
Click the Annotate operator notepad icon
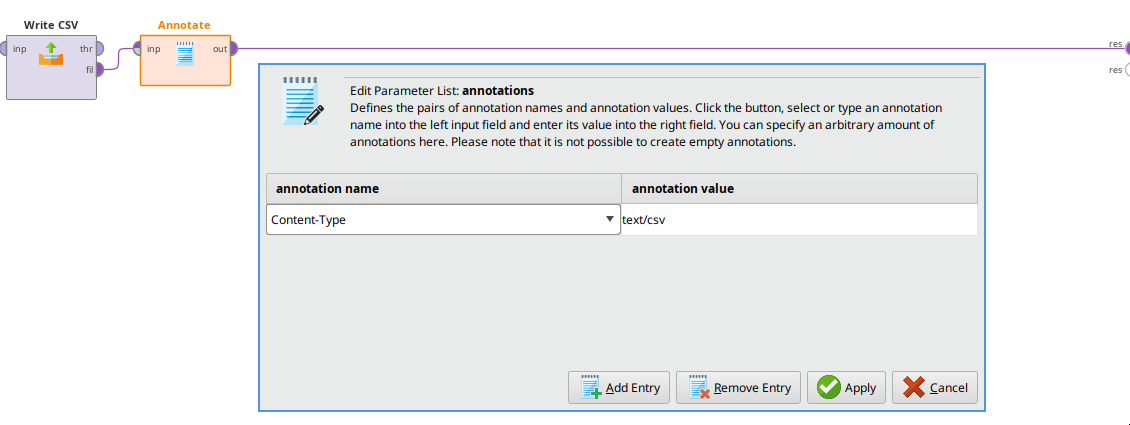pyautogui.click(x=184, y=53)
